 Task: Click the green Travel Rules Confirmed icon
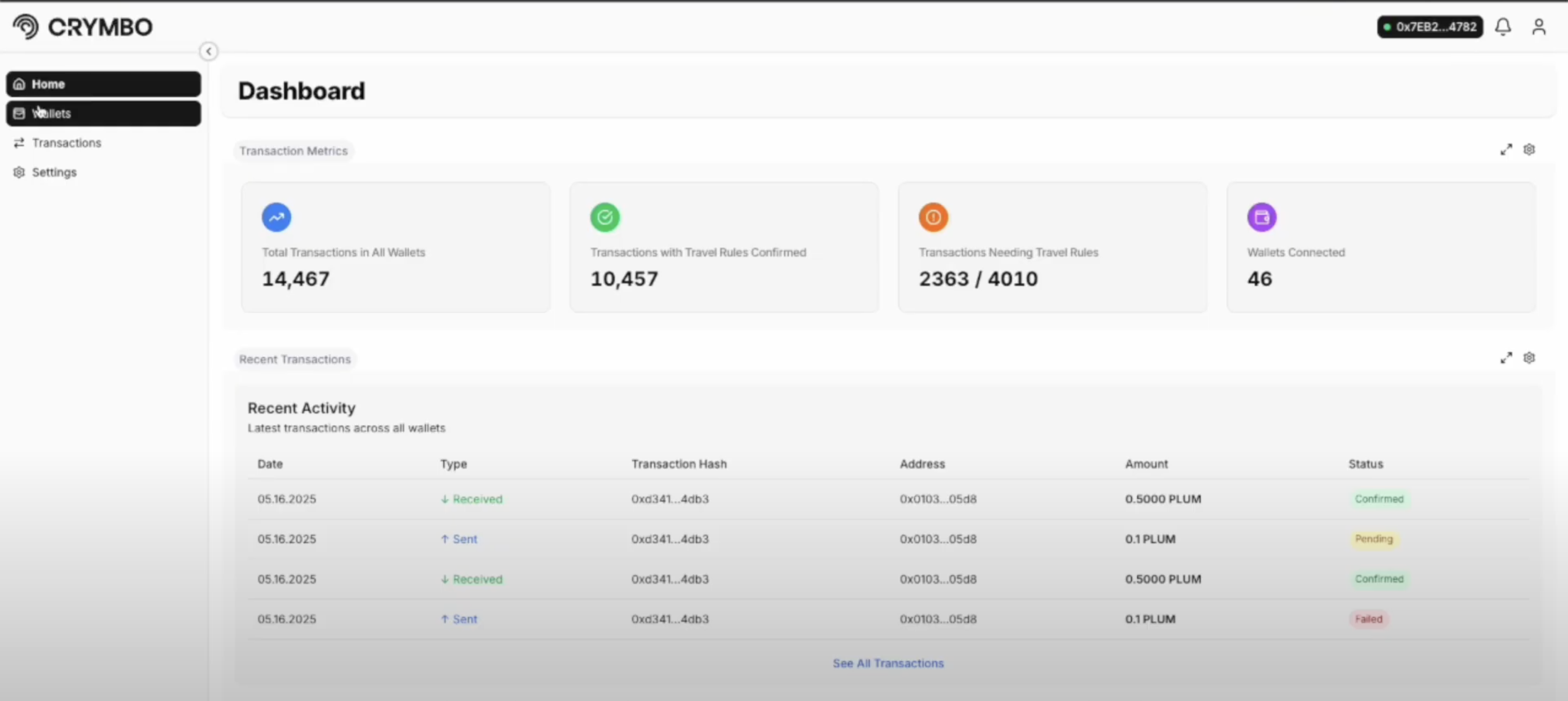coord(605,217)
